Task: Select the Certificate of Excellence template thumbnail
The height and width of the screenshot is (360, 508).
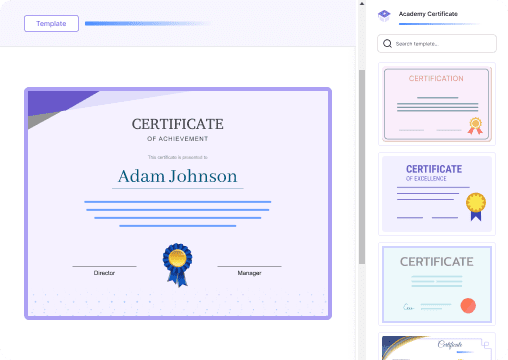Action: coord(437,194)
